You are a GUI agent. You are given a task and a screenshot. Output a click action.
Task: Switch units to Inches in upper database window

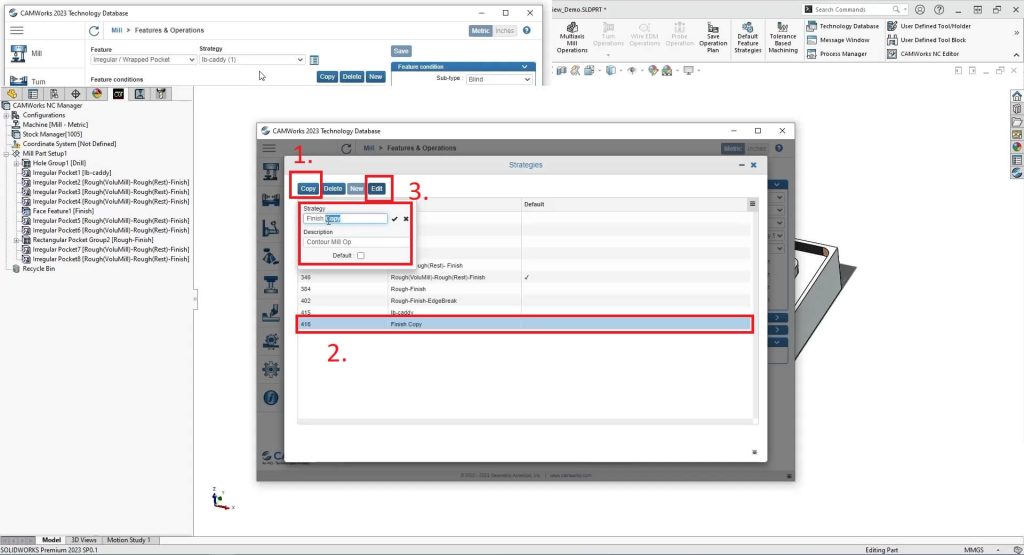pyautogui.click(x=504, y=31)
